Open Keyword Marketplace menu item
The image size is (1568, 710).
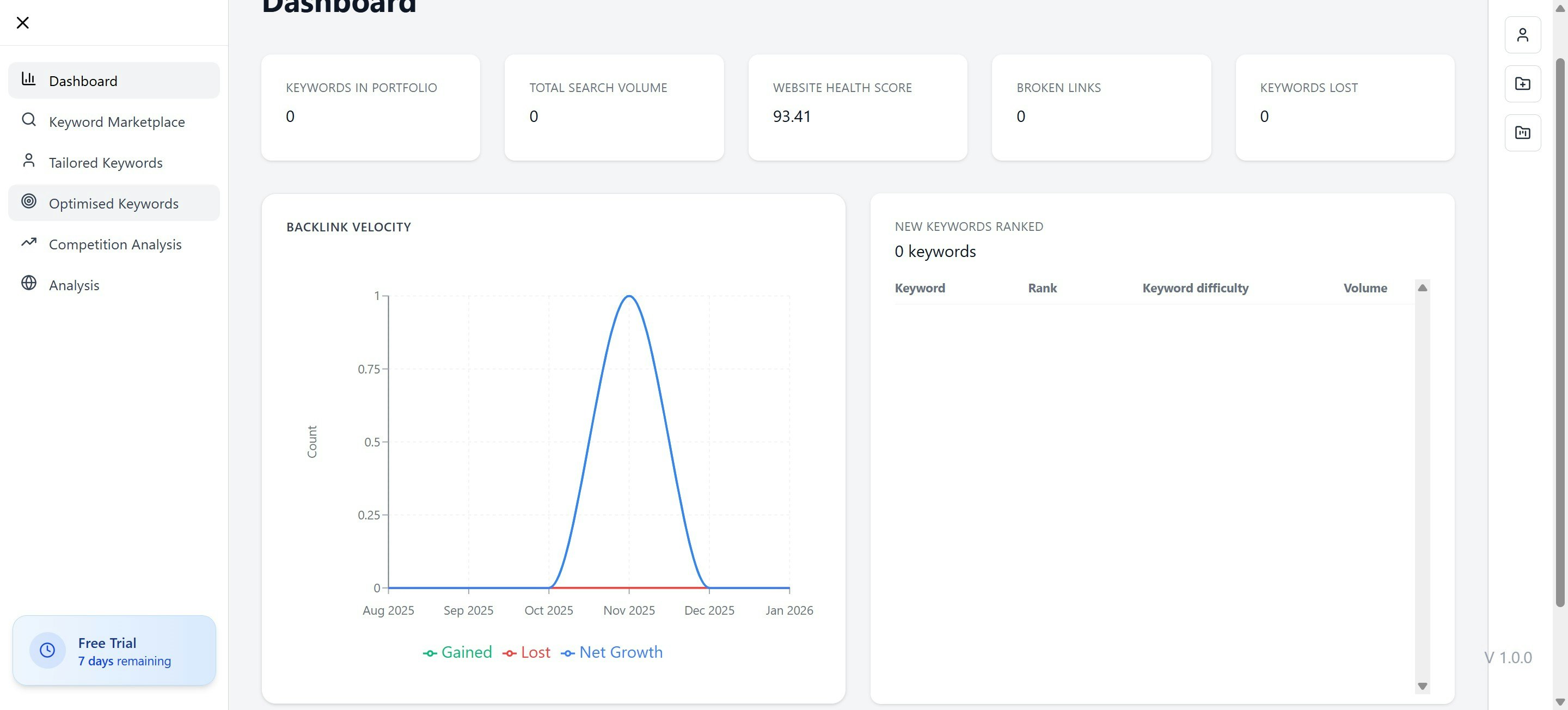coord(117,122)
